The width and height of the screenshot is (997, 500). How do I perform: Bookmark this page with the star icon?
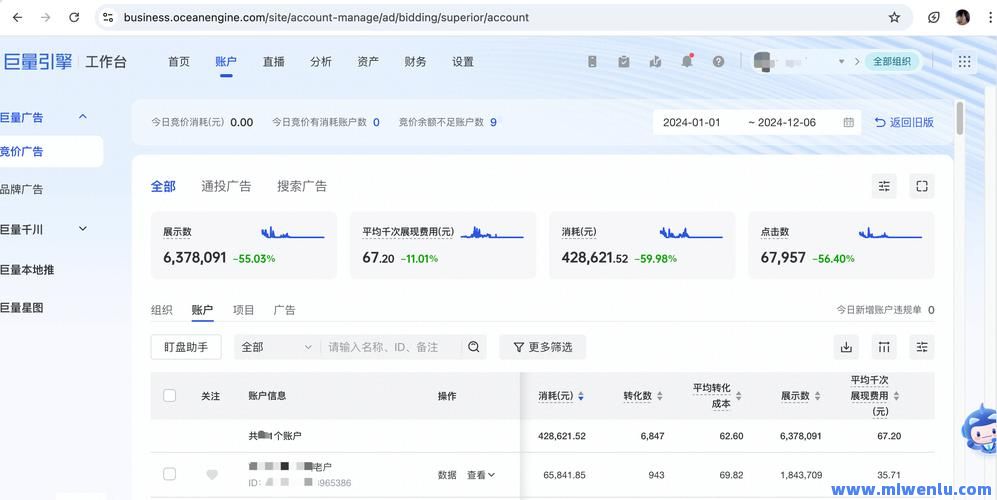coord(894,17)
